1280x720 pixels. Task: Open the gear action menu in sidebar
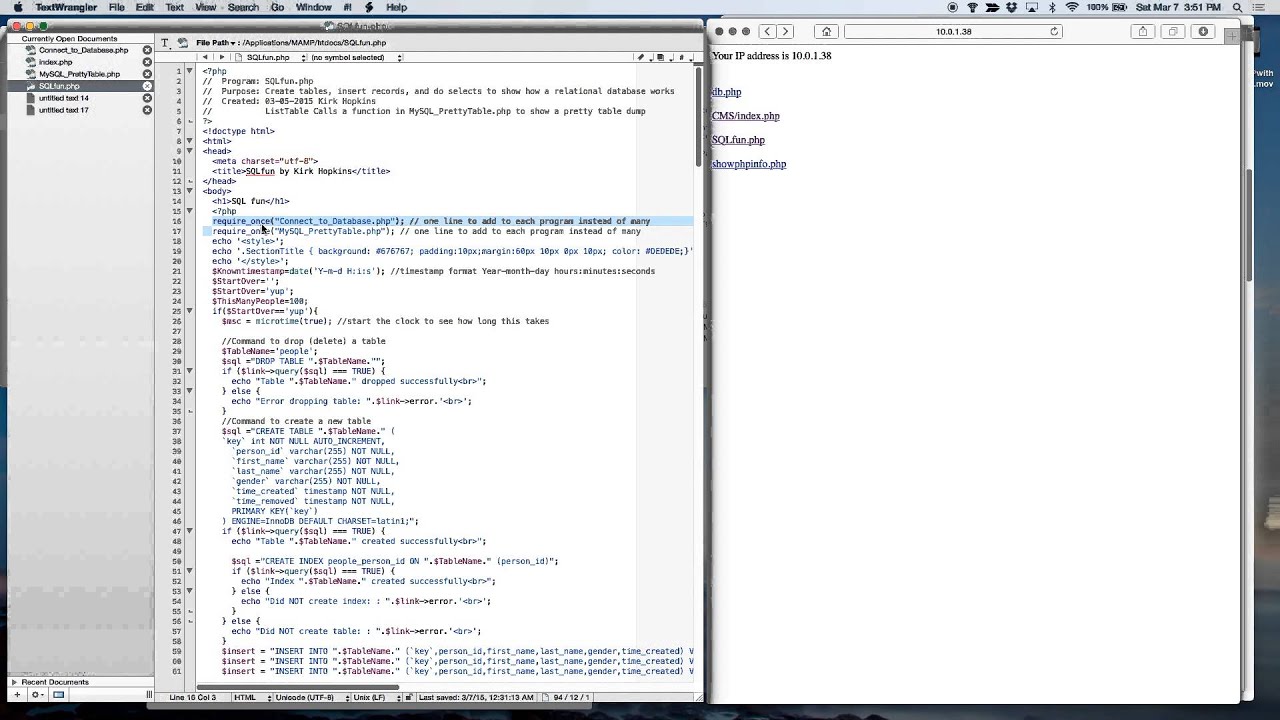(x=37, y=694)
